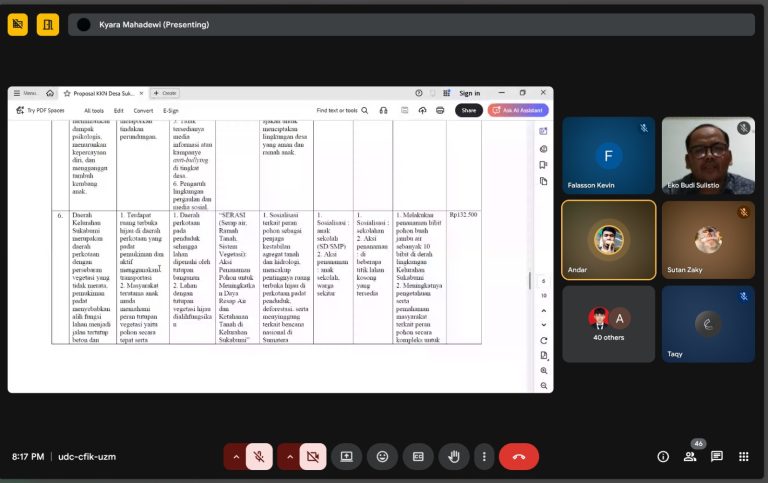Open the chat with everyone panel

717,457
